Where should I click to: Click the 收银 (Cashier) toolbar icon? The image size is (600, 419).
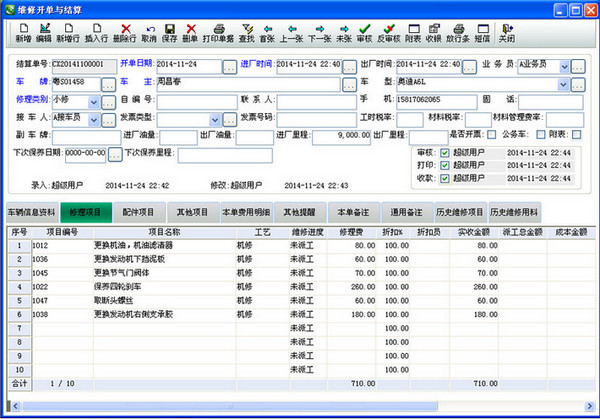(x=433, y=33)
